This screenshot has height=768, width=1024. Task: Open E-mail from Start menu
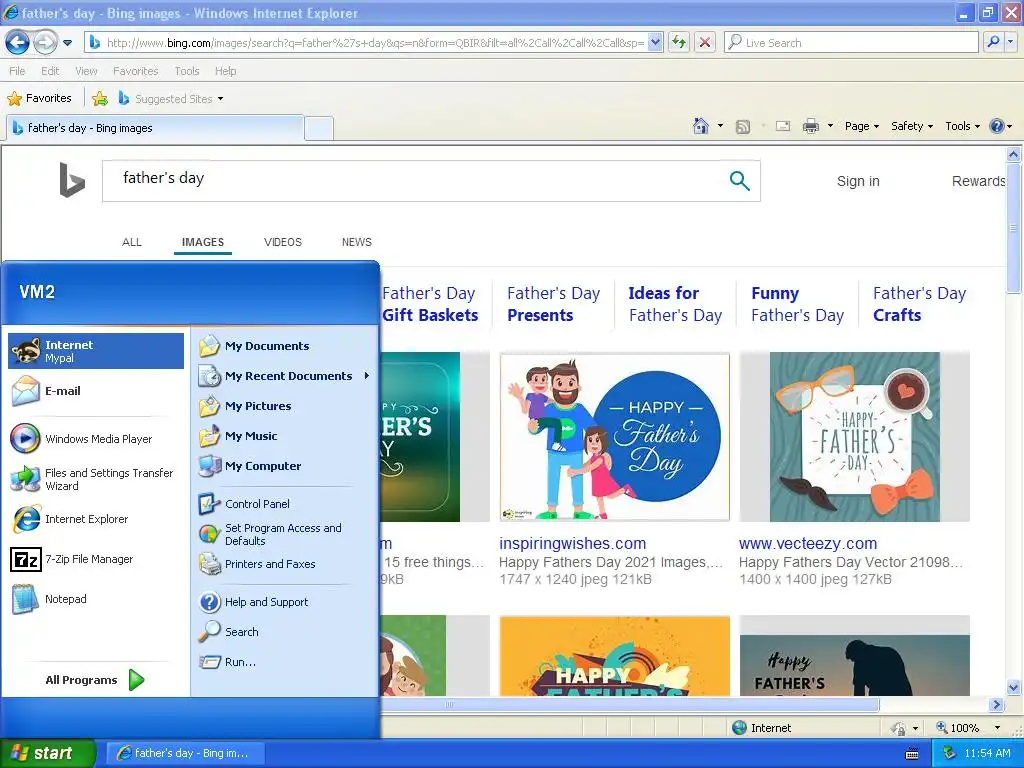tap(96, 391)
